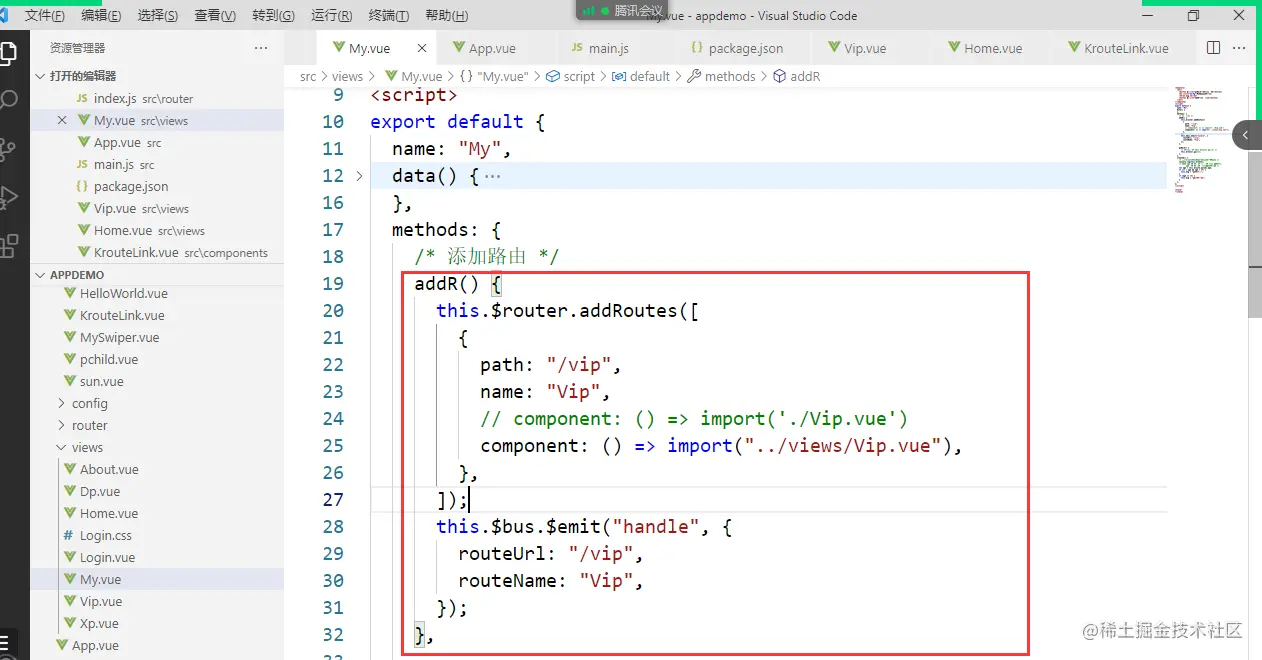Open About.vue in the views folder
This screenshot has width=1262, height=660.
[x=157, y=469]
